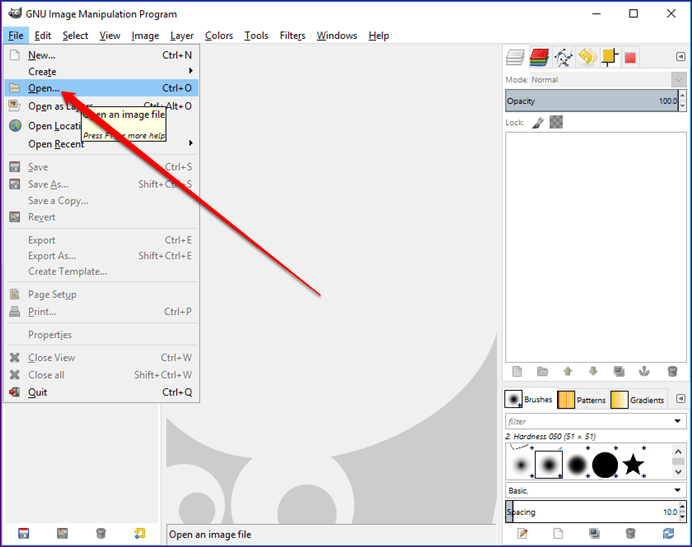Open the Windows menu
The image size is (692, 547).
337,35
